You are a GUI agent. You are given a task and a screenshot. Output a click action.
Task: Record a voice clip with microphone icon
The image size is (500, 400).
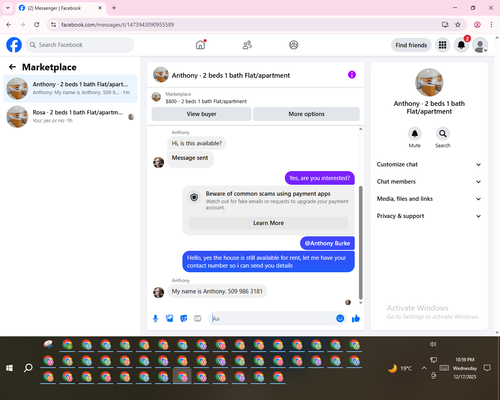(155, 318)
